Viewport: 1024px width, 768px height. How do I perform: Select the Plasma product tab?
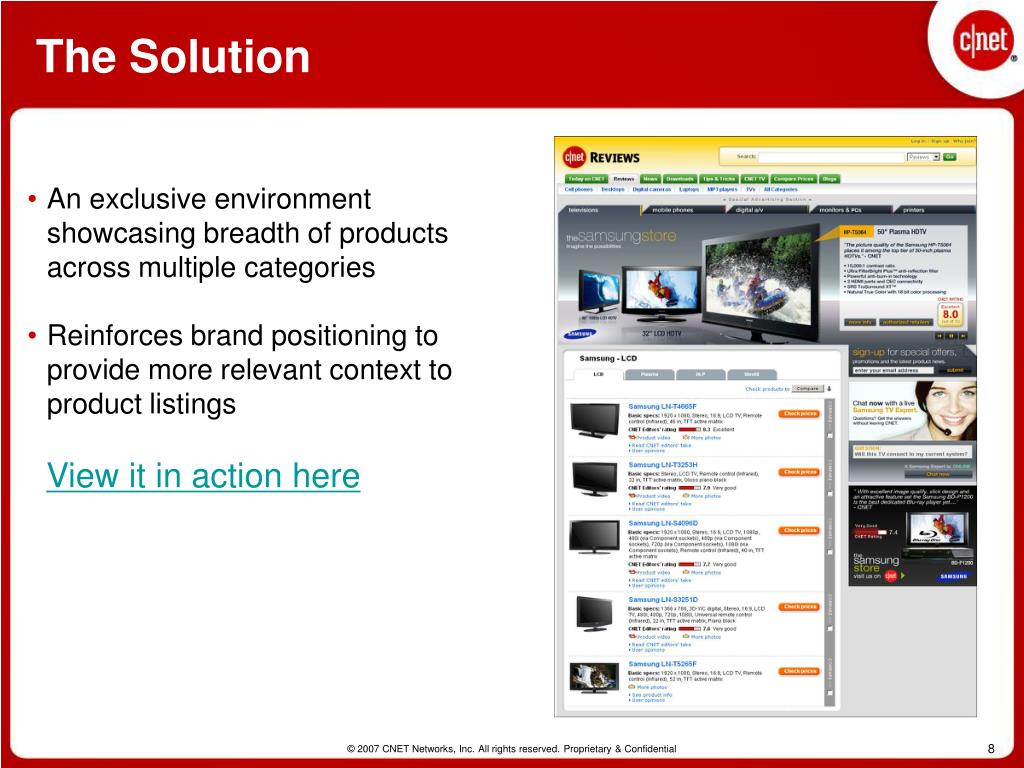point(649,374)
